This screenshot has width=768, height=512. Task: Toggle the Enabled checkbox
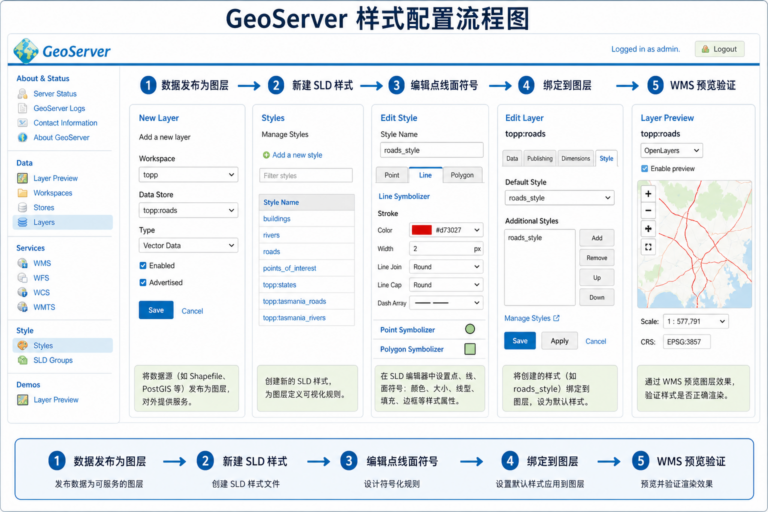[x=143, y=266]
